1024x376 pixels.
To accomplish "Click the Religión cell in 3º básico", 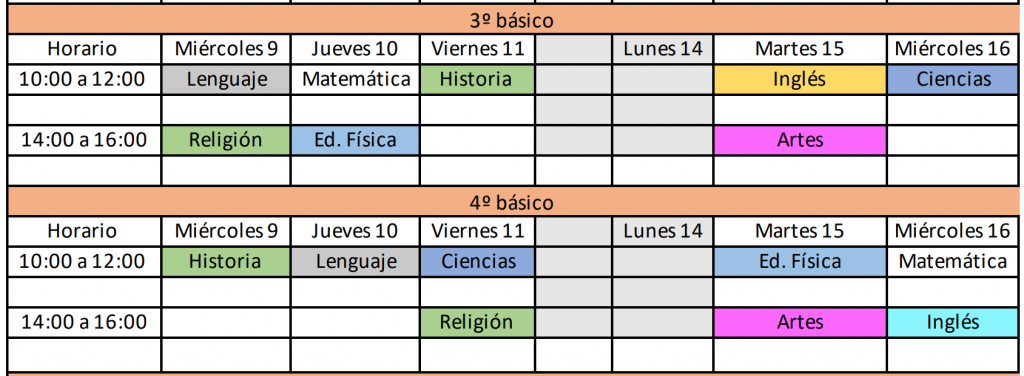I will (226, 140).
